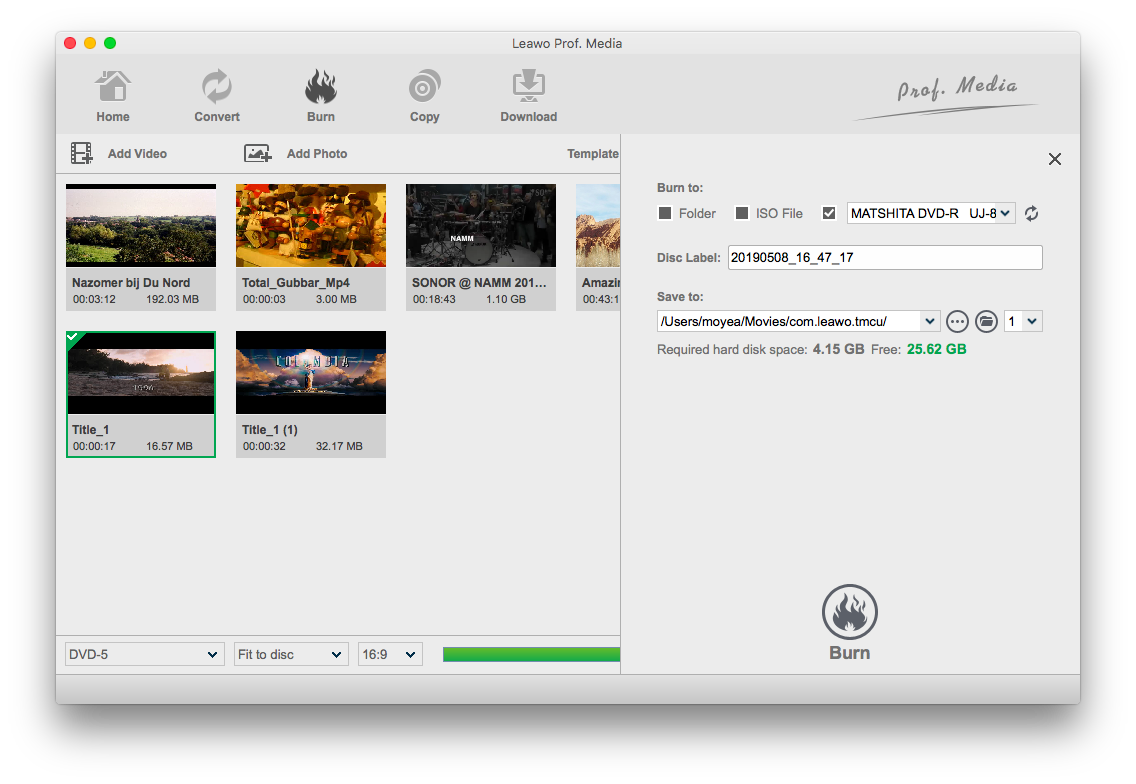
Task: Open the Home module
Action: pyautogui.click(x=113, y=97)
